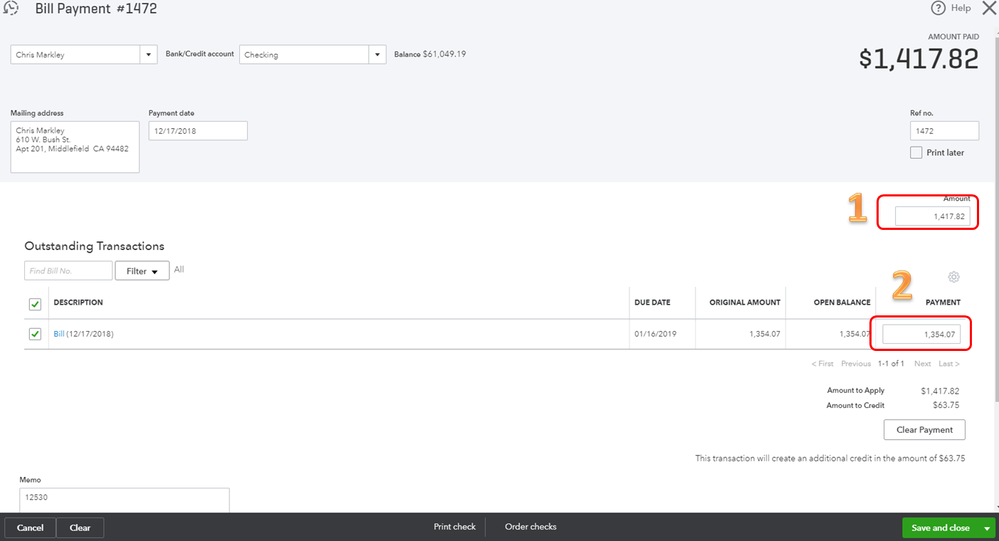Click the AMOUNT PAID $1,417.82 total
Image resolution: width=999 pixels, height=541 pixels.
919,59
